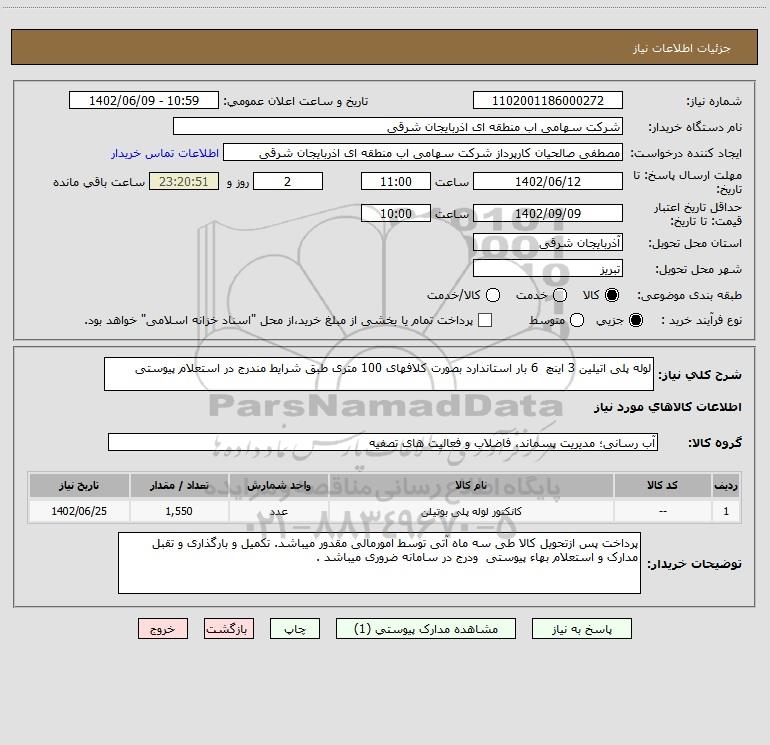Click the general need description text box
Image resolution: width=770 pixels, height=745 pixels.
coord(379,374)
